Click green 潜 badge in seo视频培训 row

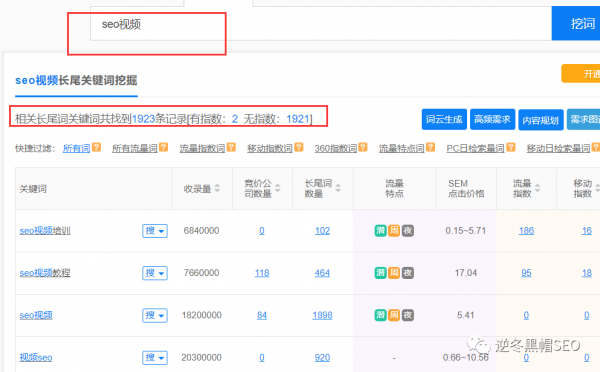click(x=380, y=230)
